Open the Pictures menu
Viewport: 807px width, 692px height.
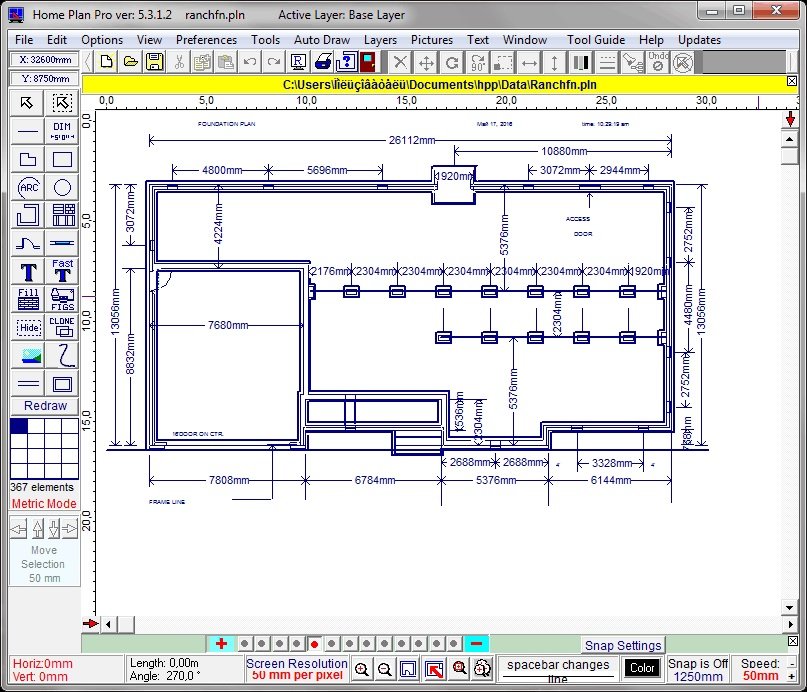[x=432, y=40]
